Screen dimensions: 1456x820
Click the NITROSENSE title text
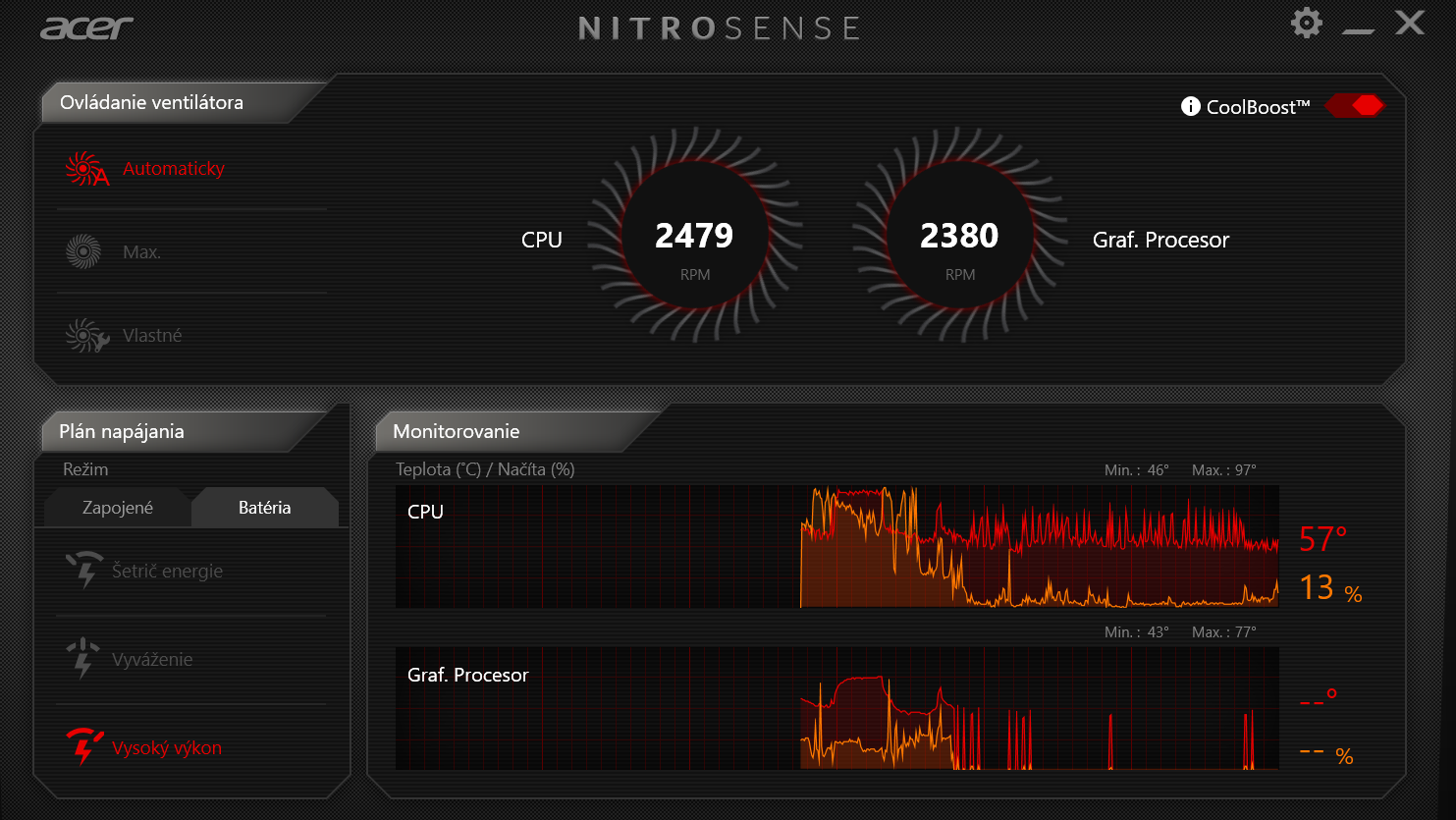coord(720,28)
